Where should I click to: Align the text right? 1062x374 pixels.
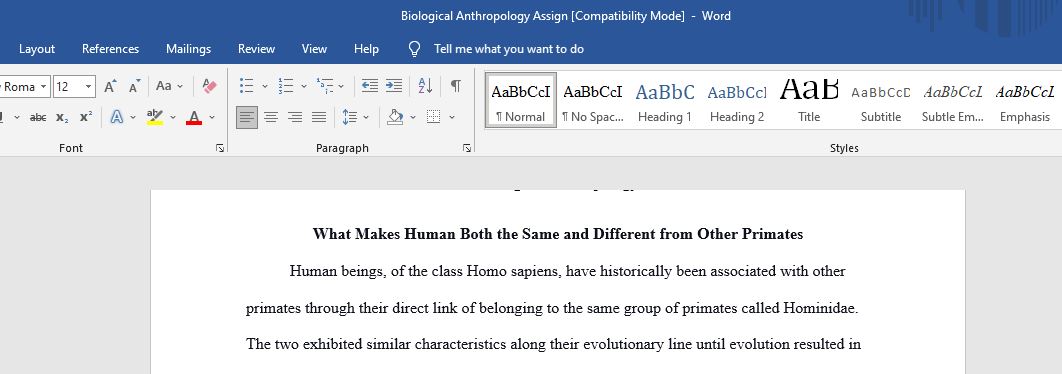pyautogui.click(x=295, y=117)
